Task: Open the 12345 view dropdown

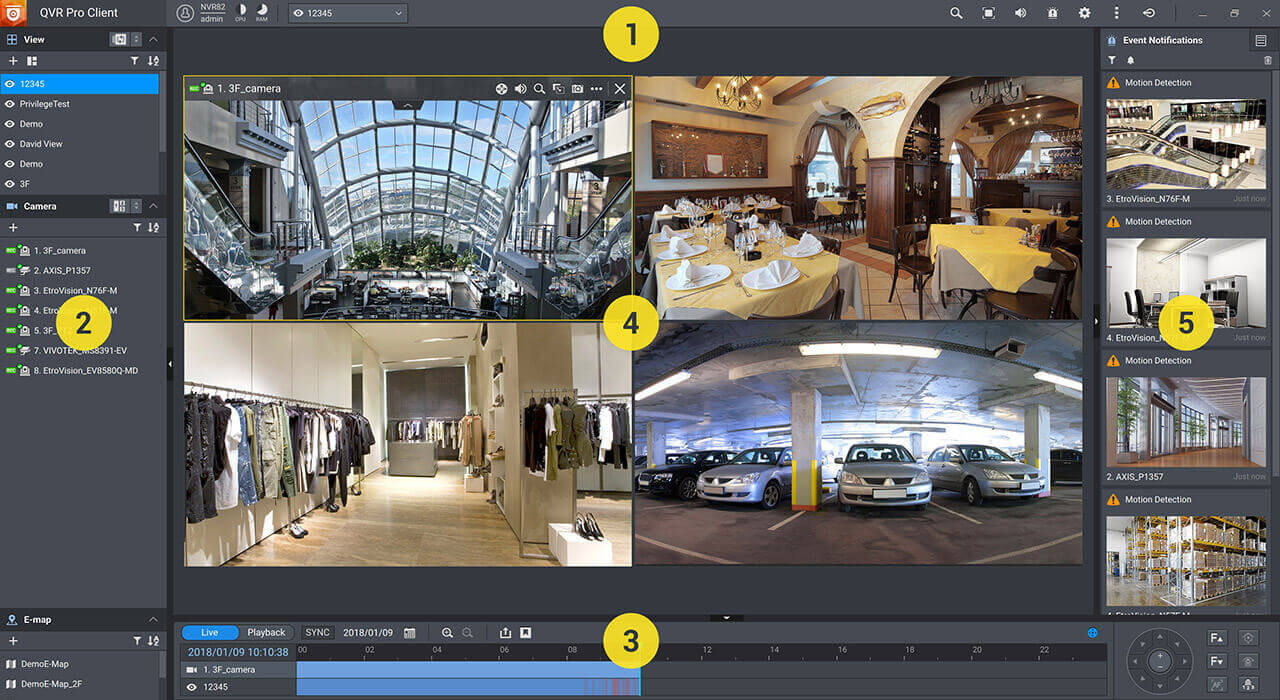Action: [x=347, y=13]
